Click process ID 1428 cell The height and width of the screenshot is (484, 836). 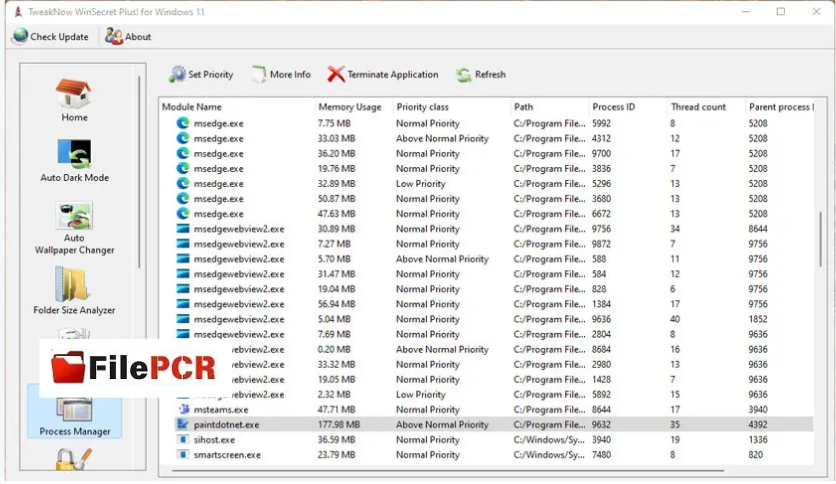tap(601, 380)
